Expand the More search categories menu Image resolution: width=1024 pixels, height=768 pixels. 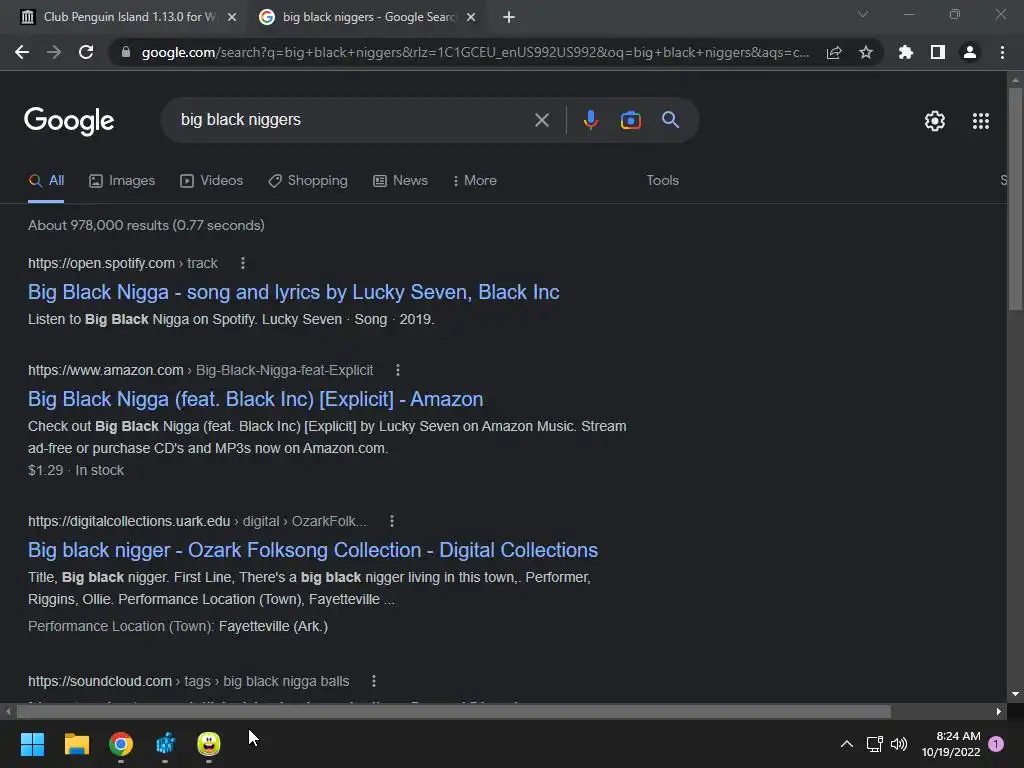pyautogui.click(x=474, y=180)
